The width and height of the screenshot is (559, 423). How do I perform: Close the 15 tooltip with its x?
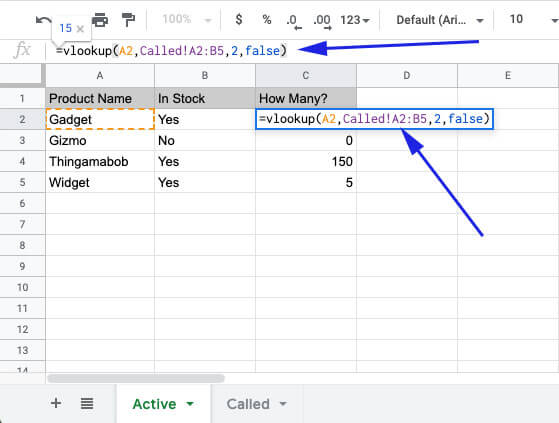tap(81, 29)
